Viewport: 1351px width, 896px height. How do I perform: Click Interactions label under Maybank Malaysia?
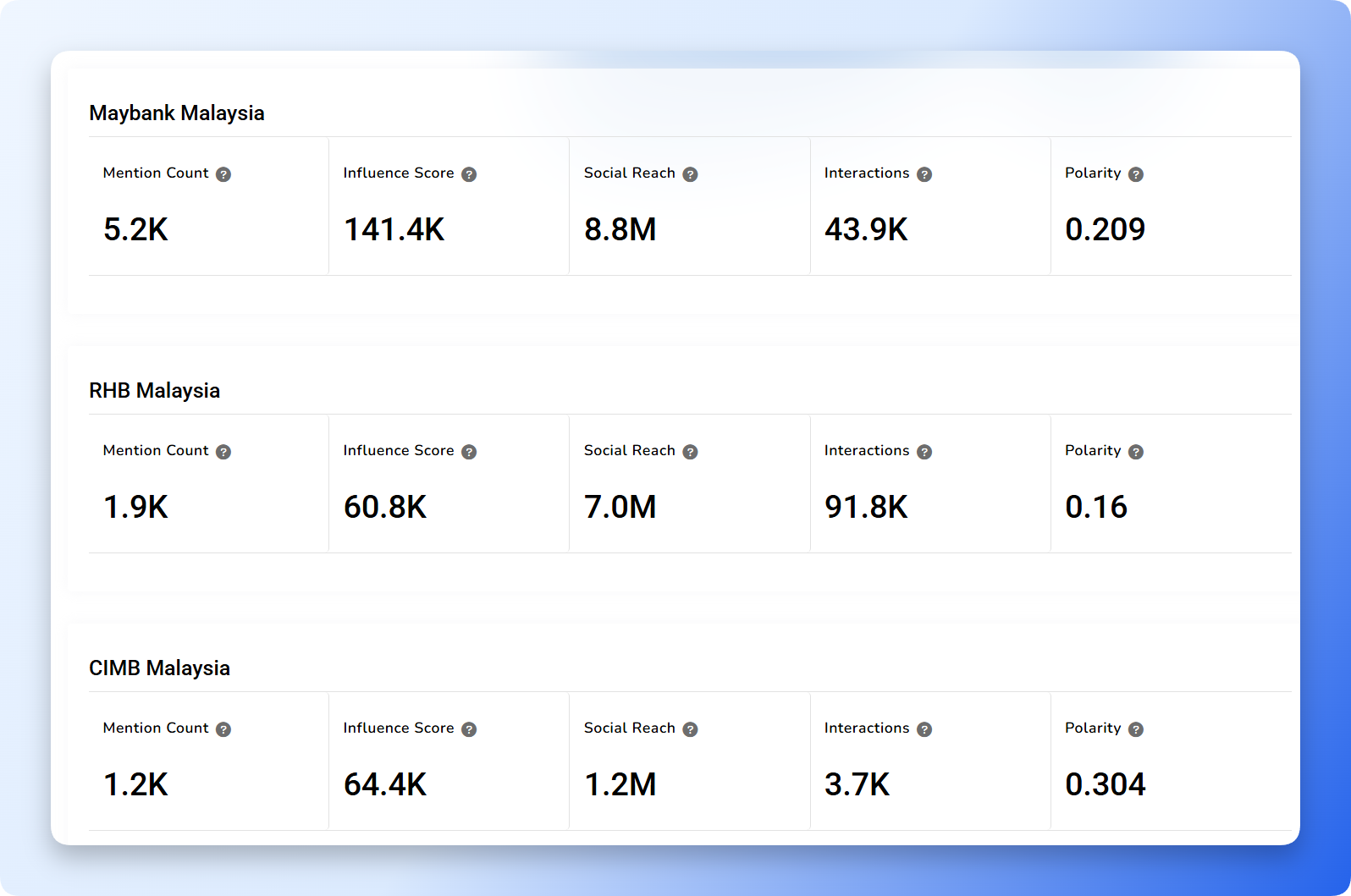click(867, 173)
